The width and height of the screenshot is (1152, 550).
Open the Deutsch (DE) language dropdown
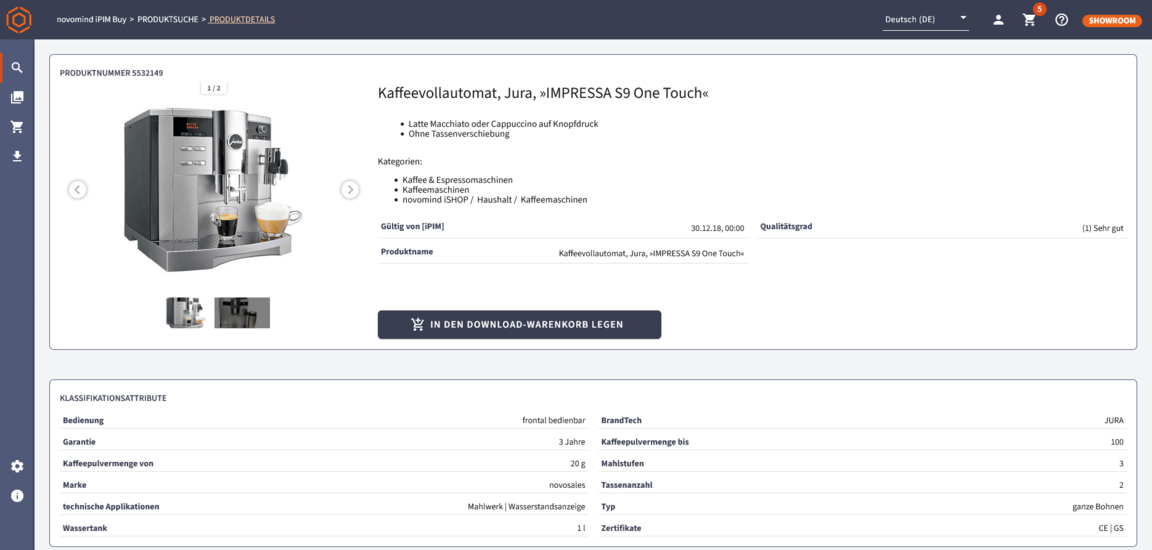pyautogui.click(x=925, y=19)
